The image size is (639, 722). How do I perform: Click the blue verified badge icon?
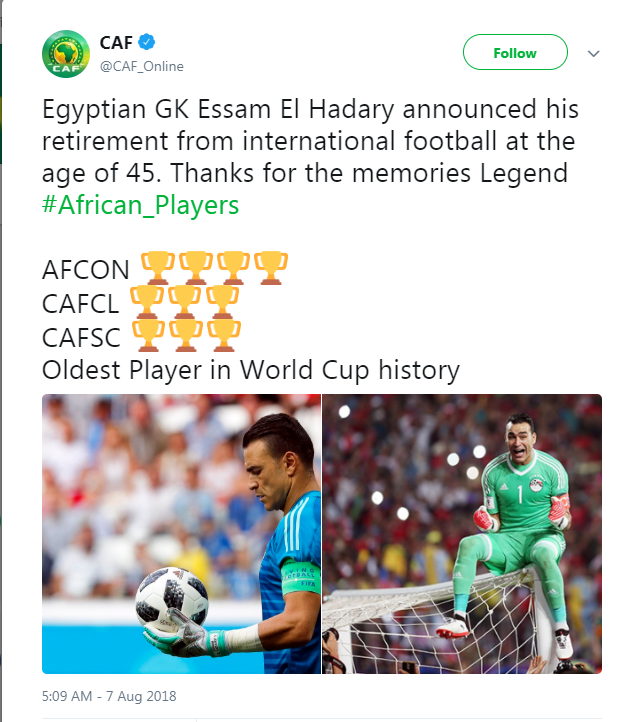point(146,42)
